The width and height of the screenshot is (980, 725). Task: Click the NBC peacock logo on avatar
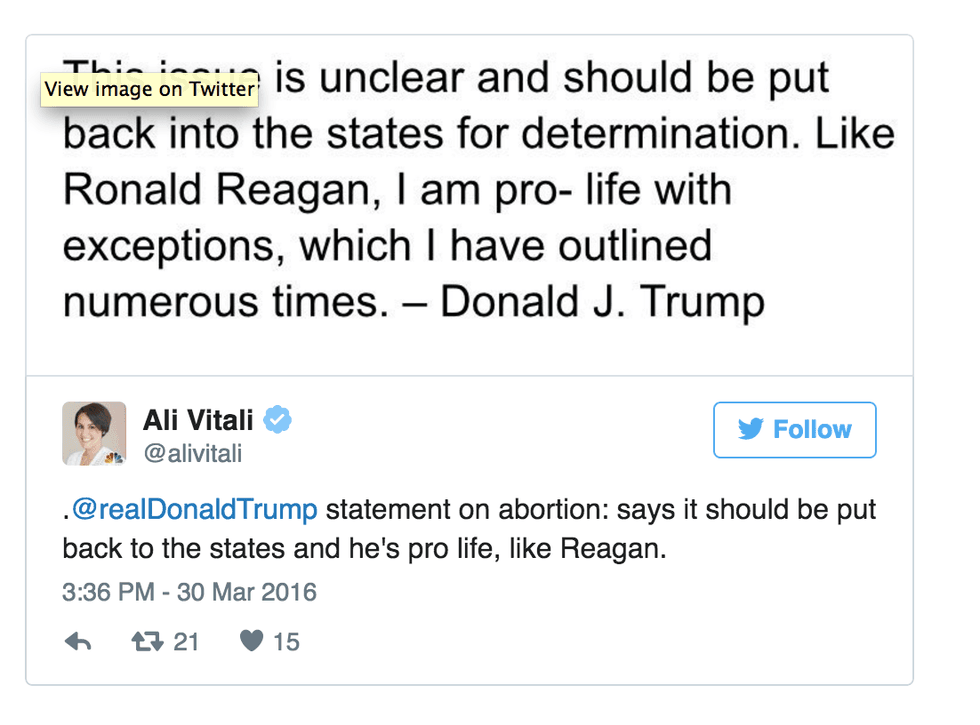point(115,457)
